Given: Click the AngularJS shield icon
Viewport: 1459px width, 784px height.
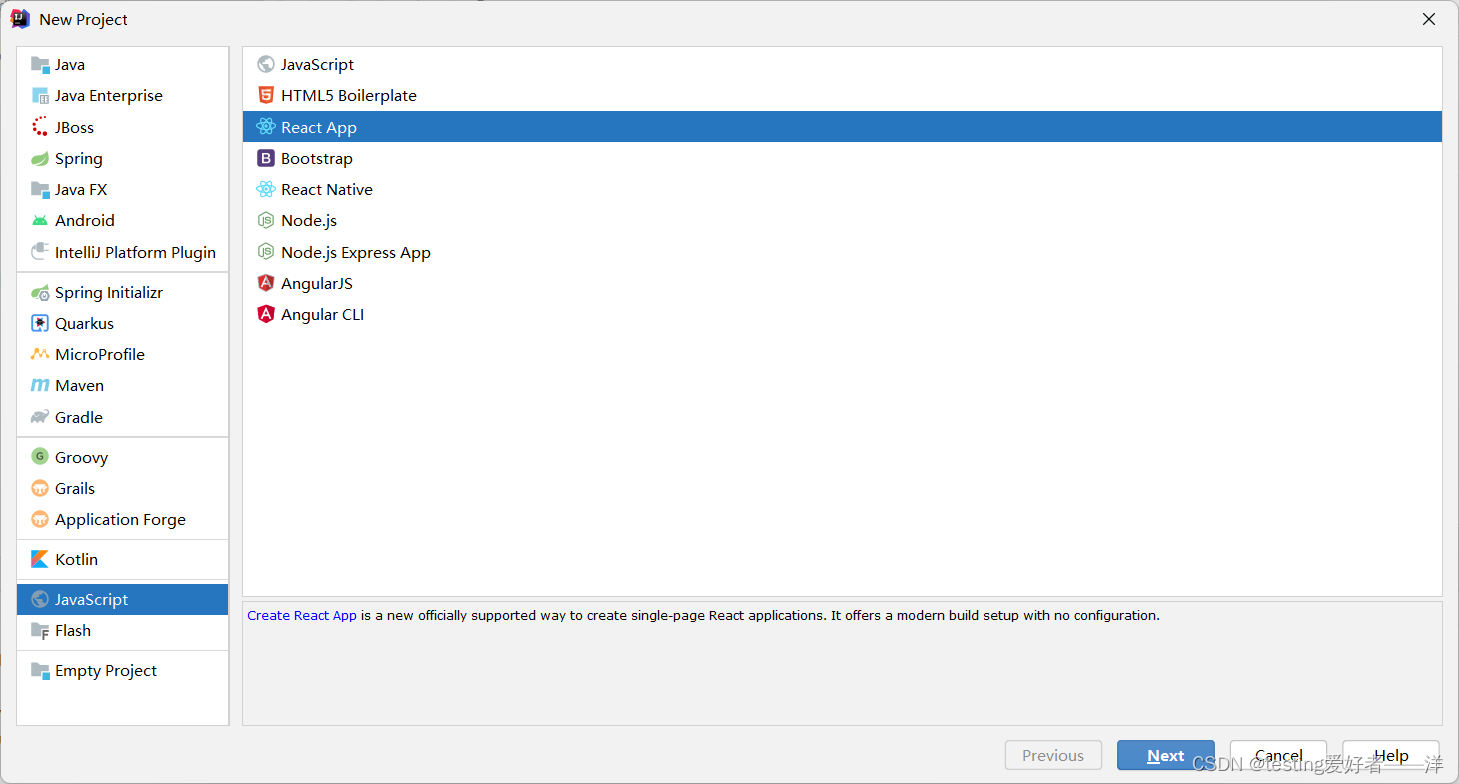Looking at the screenshot, I should [266, 284].
